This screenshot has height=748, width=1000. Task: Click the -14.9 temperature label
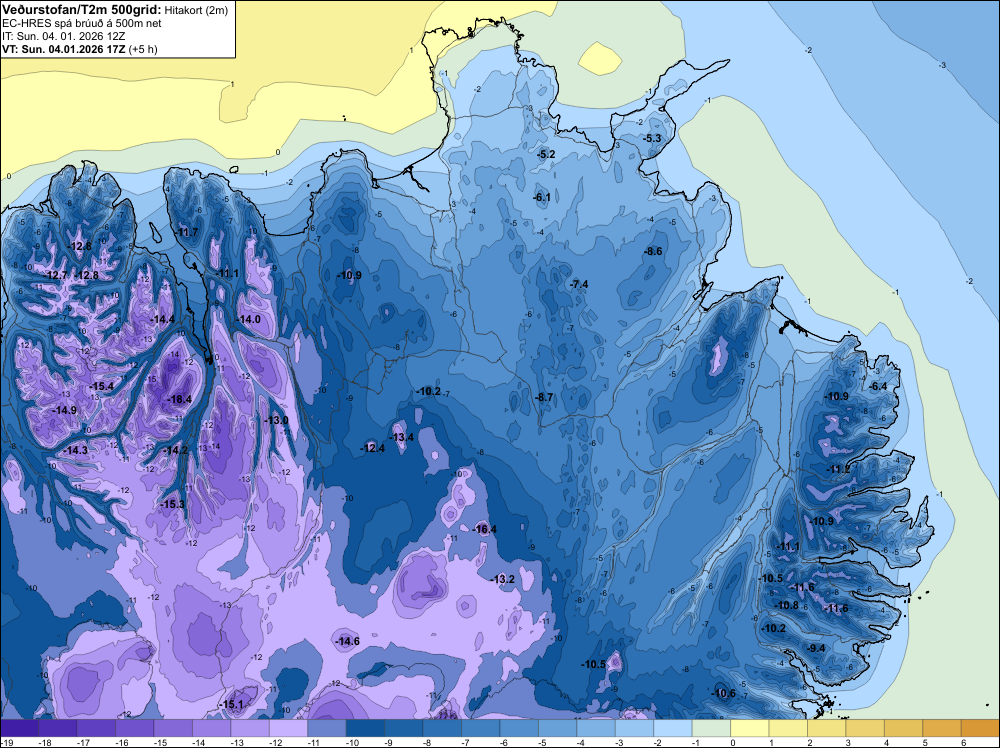click(x=64, y=411)
